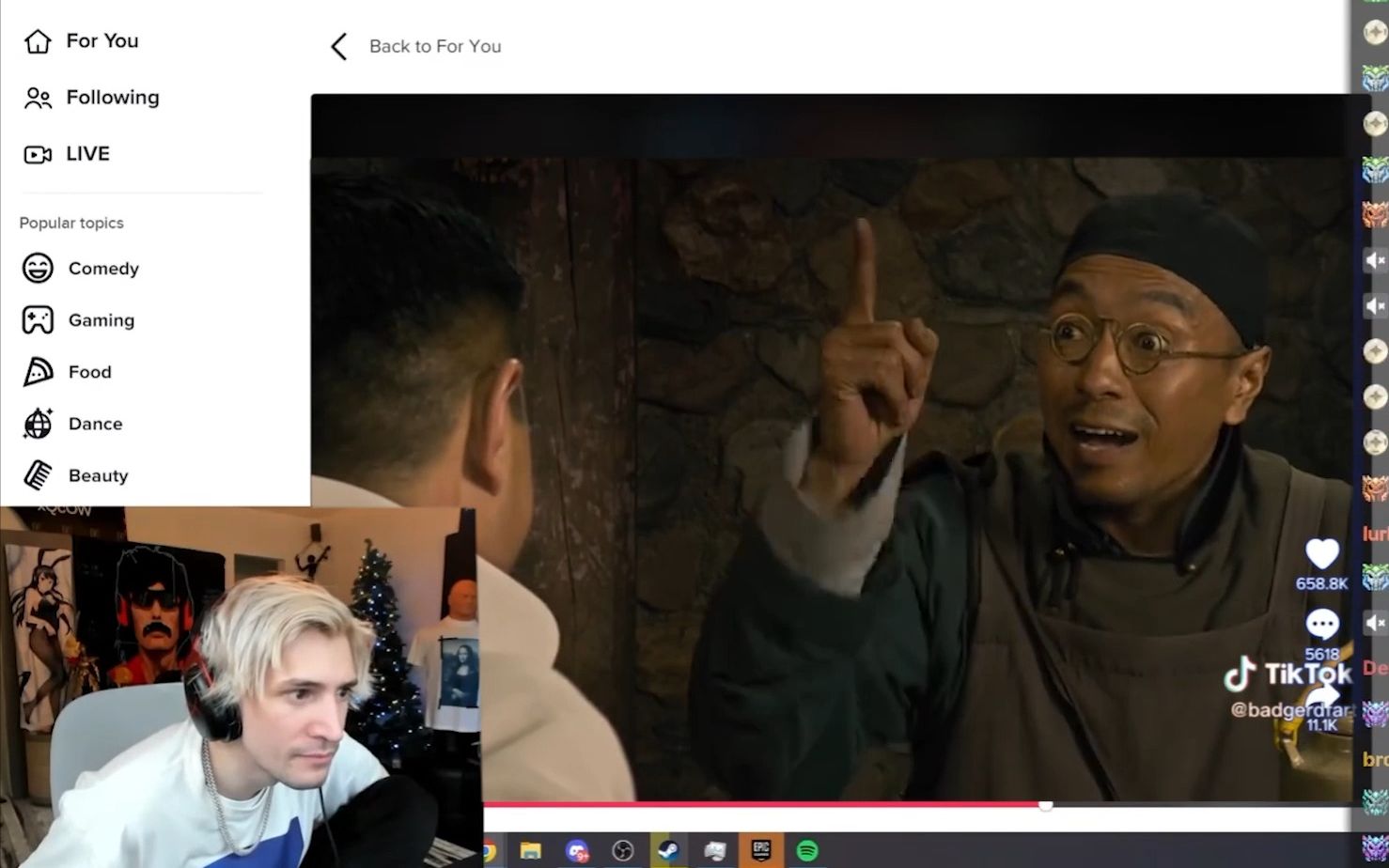Select the Gaming controller icon

click(x=38, y=320)
